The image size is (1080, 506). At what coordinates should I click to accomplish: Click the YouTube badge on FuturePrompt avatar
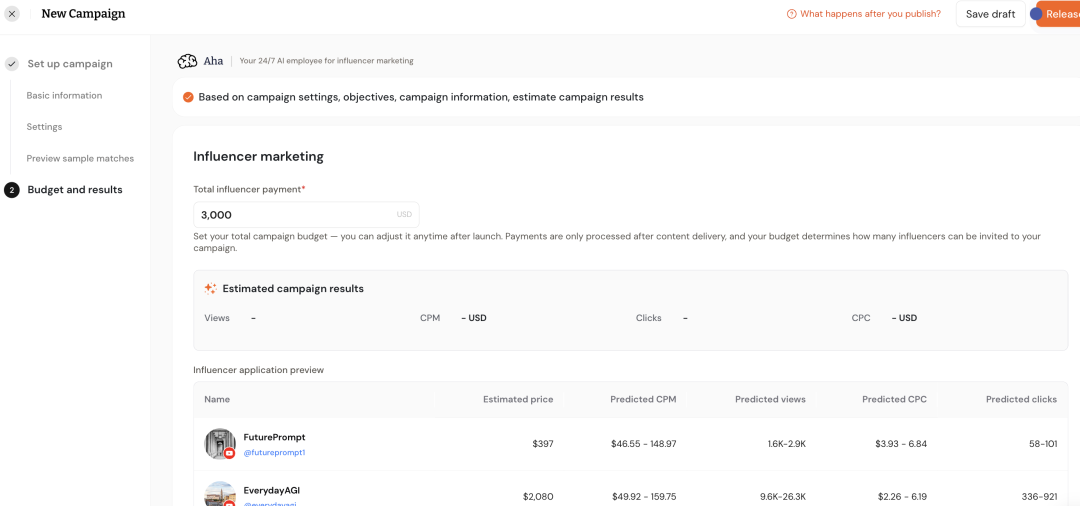pyautogui.click(x=229, y=453)
